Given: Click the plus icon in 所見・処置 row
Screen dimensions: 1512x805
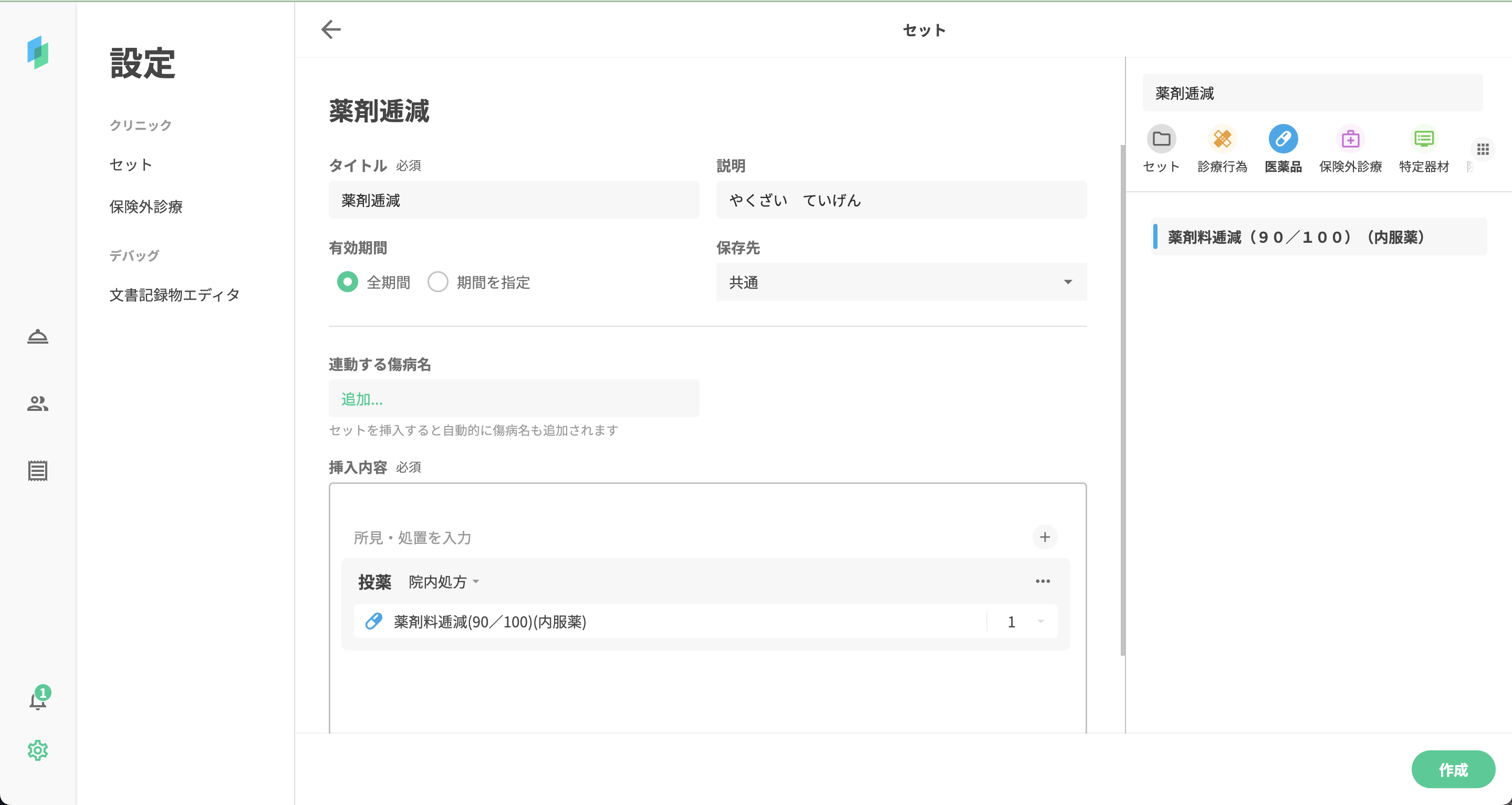Looking at the screenshot, I should tap(1045, 536).
